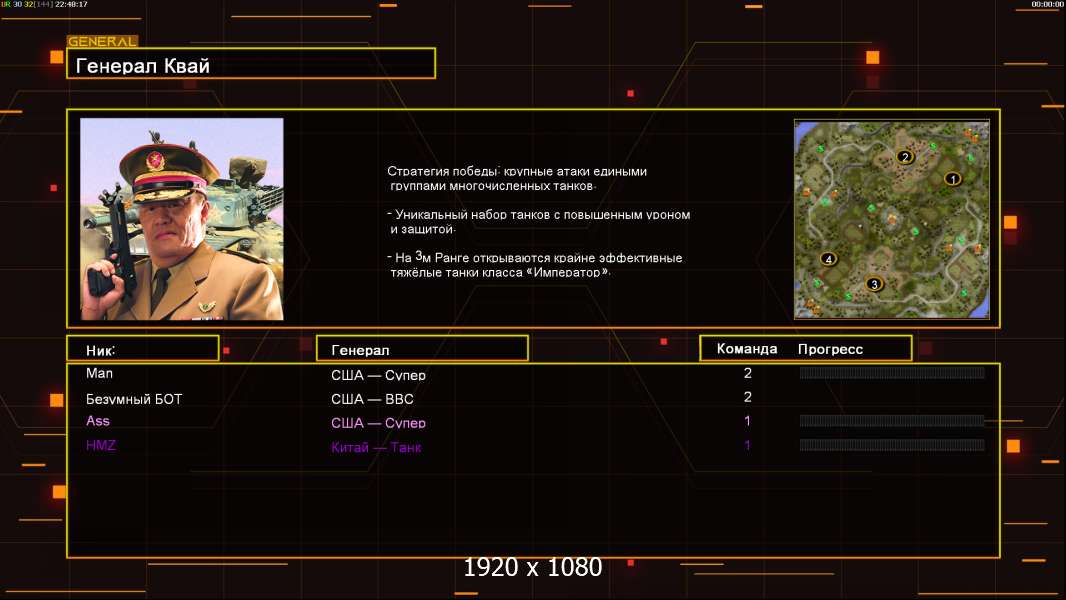This screenshot has height=600, width=1066.
Task: Click the GENERAL label tab
Action: coord(102,42)
